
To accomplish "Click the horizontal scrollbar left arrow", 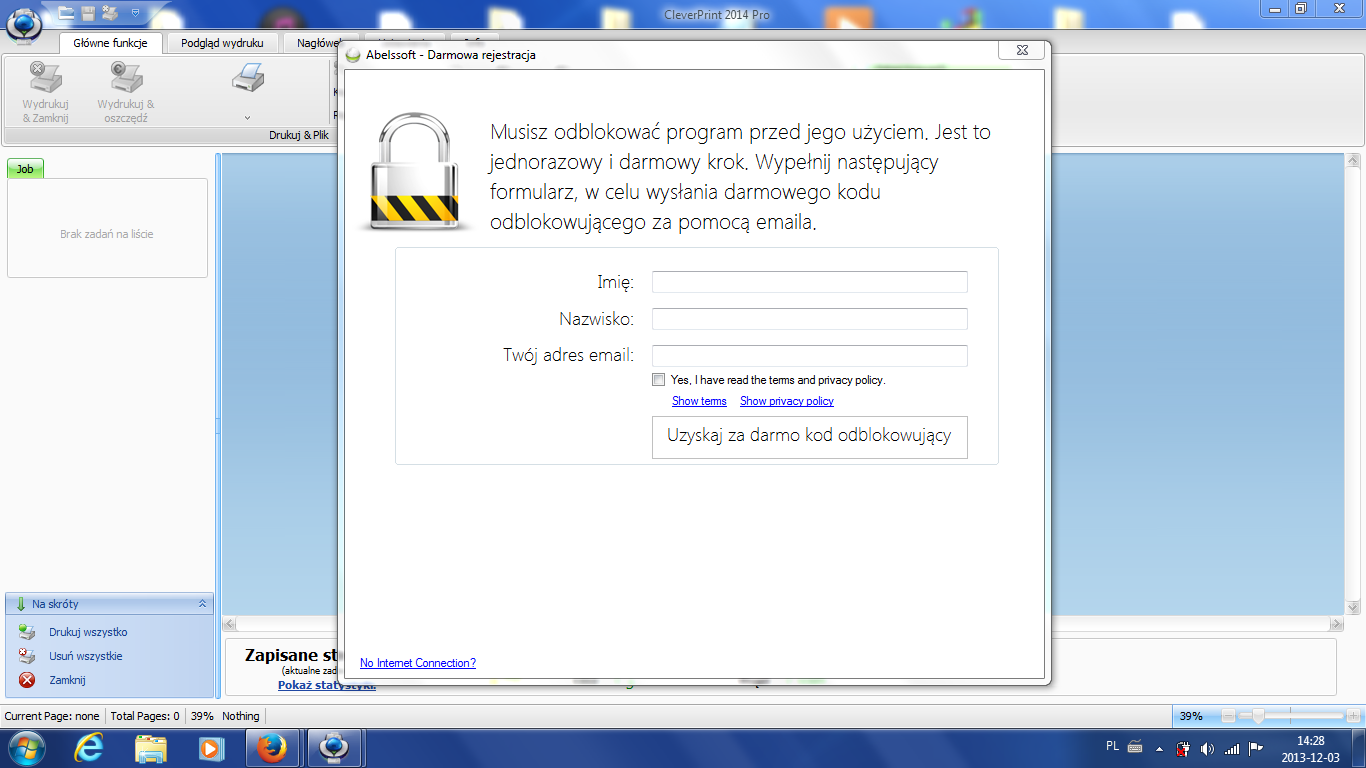I will click(229, 624).
